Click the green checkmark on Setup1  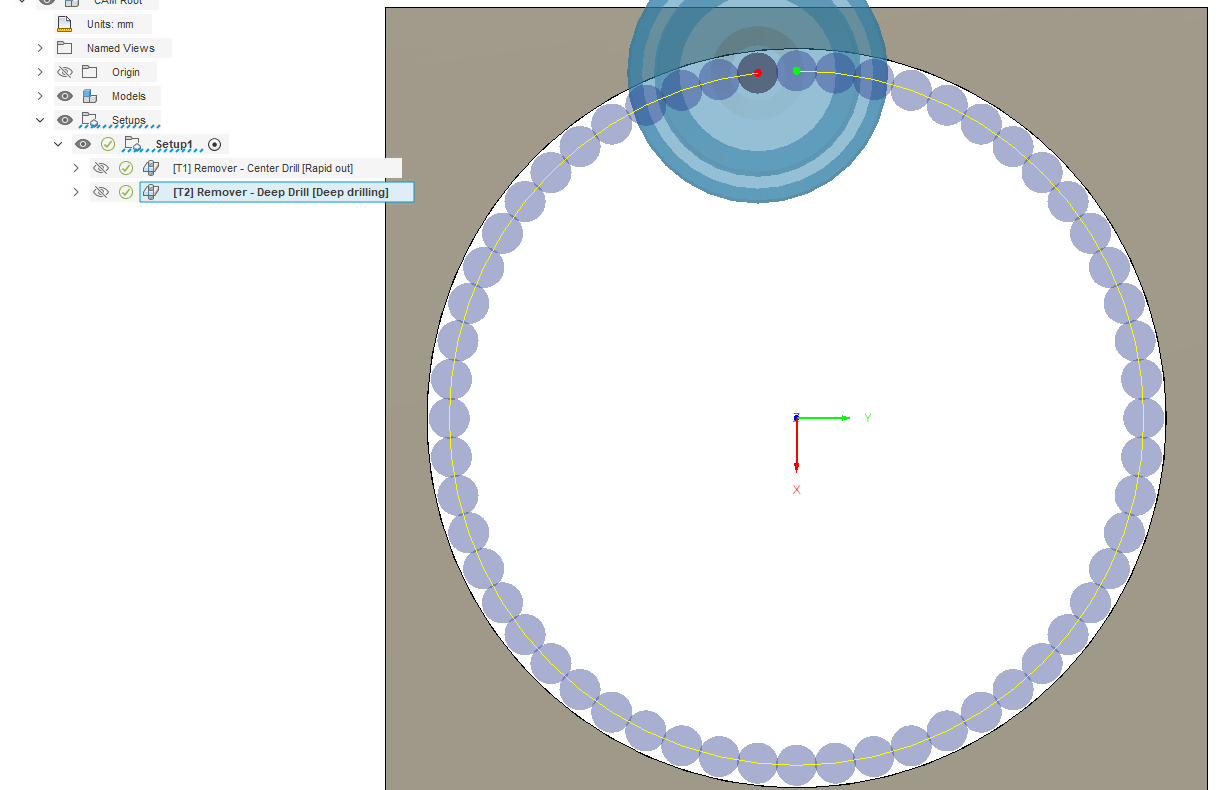point(108,144)
